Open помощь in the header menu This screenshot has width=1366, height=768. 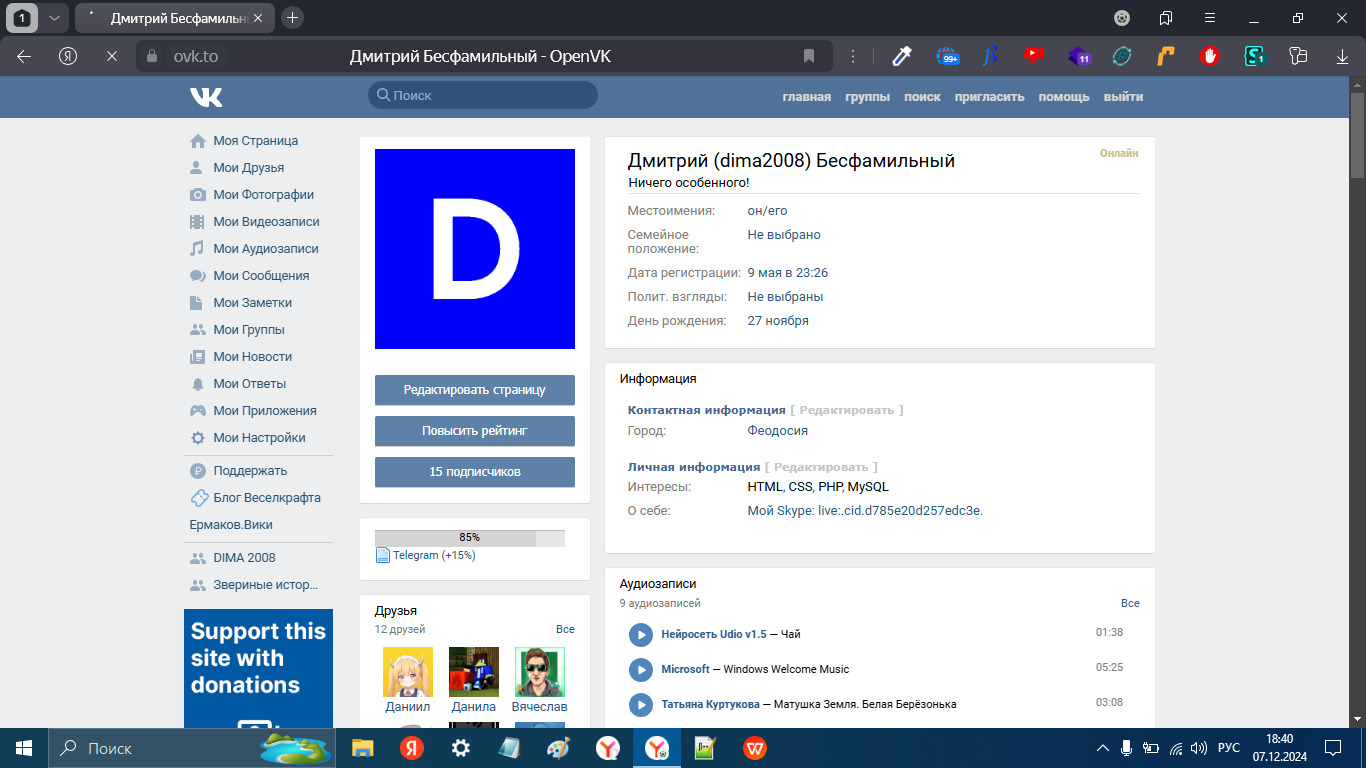point(1064,97)
